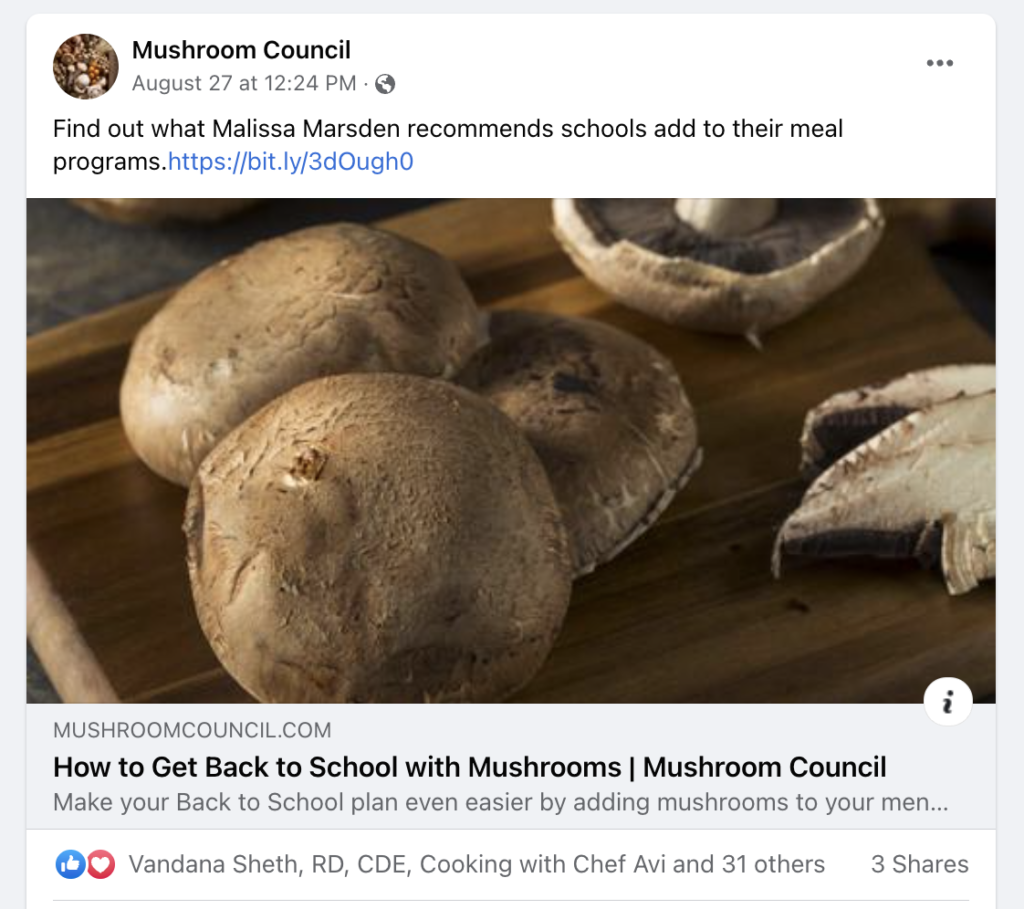
Task: Follow the bit.ly/3dOugh0 link
Action: (x=291, y=161)
